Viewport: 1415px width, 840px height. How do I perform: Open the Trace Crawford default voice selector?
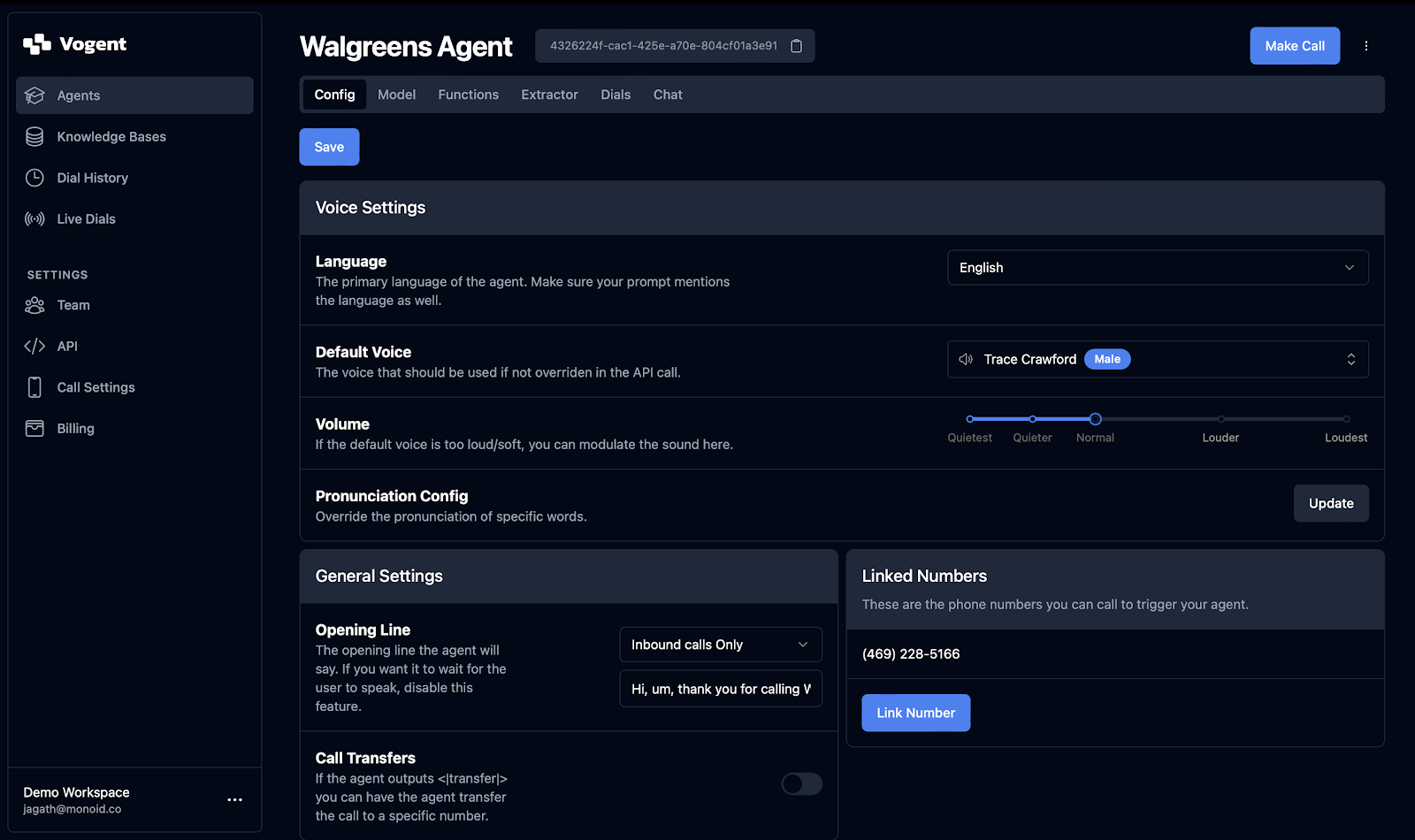coord(1158,359)
